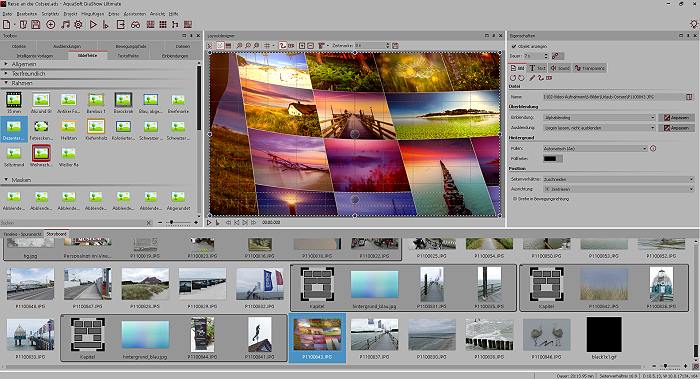This screenshot has height=379, width=700.
Task: Toggle the Objekt anzeigen checkbox
Action: click(x=514, y=46)
